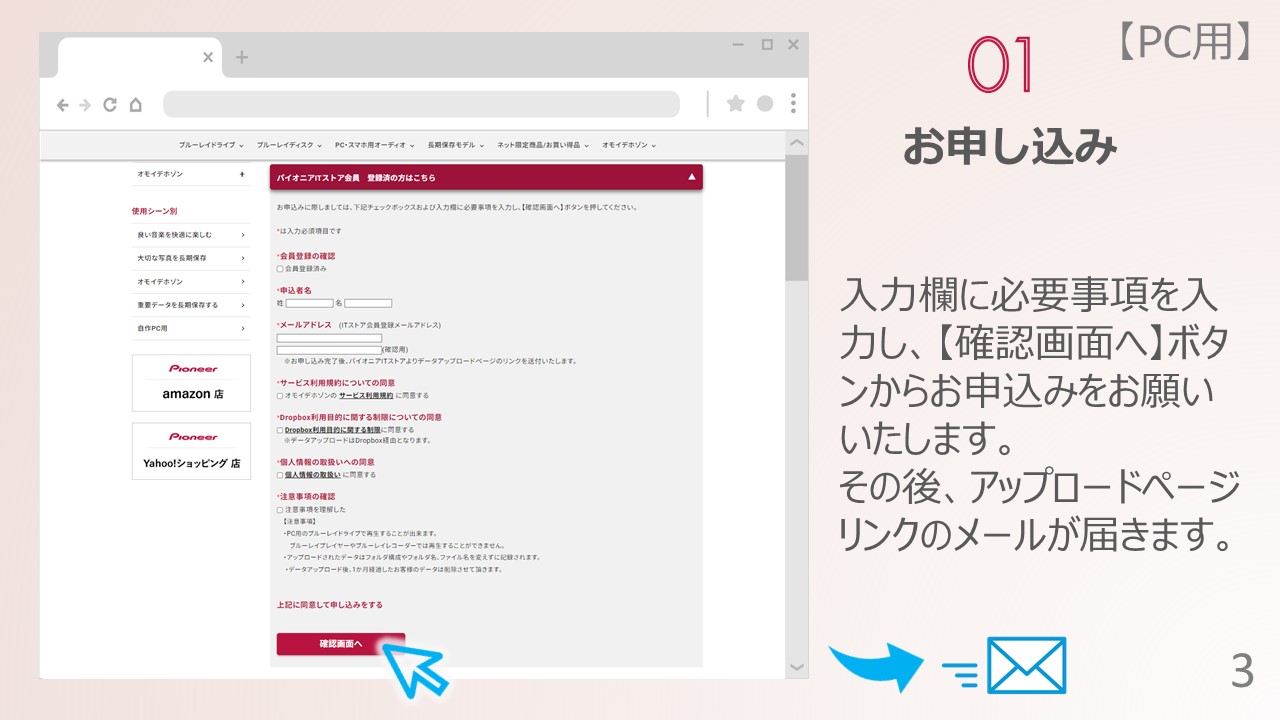This screenshot has width=1280, height=720.
Task: Click the page scrollbar up arrow
Action: coord(796,144)
